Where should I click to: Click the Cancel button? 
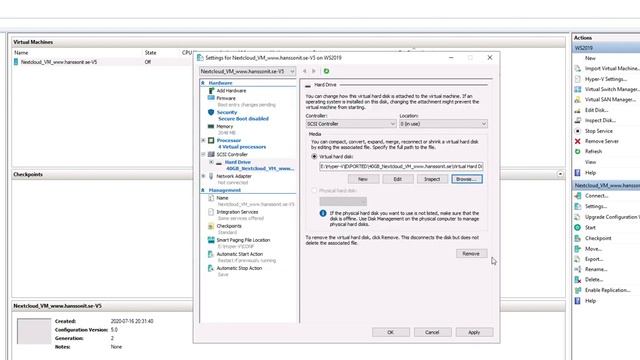click(432, 332)
